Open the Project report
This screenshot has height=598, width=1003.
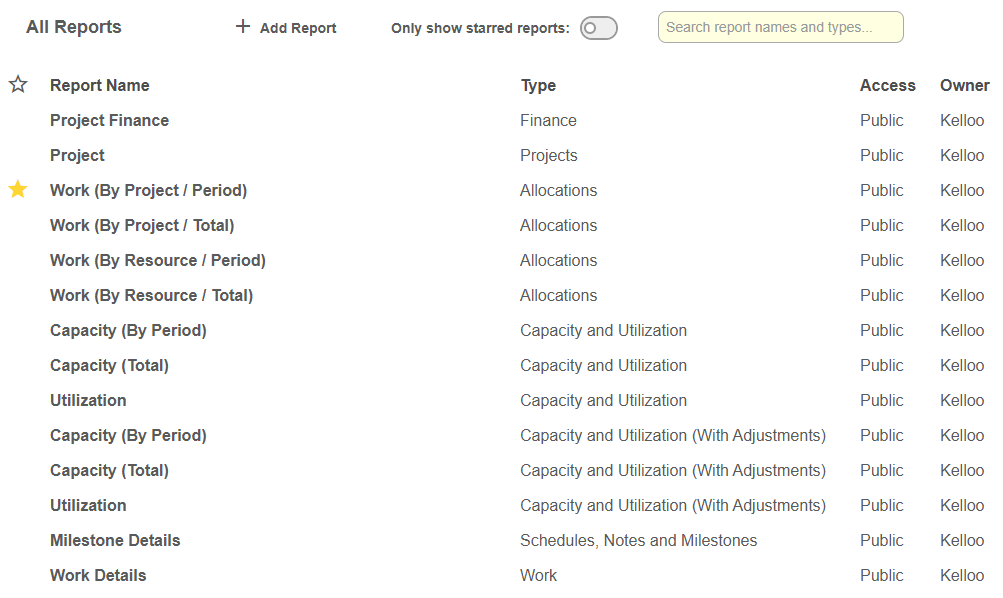(x=77, y=155)
